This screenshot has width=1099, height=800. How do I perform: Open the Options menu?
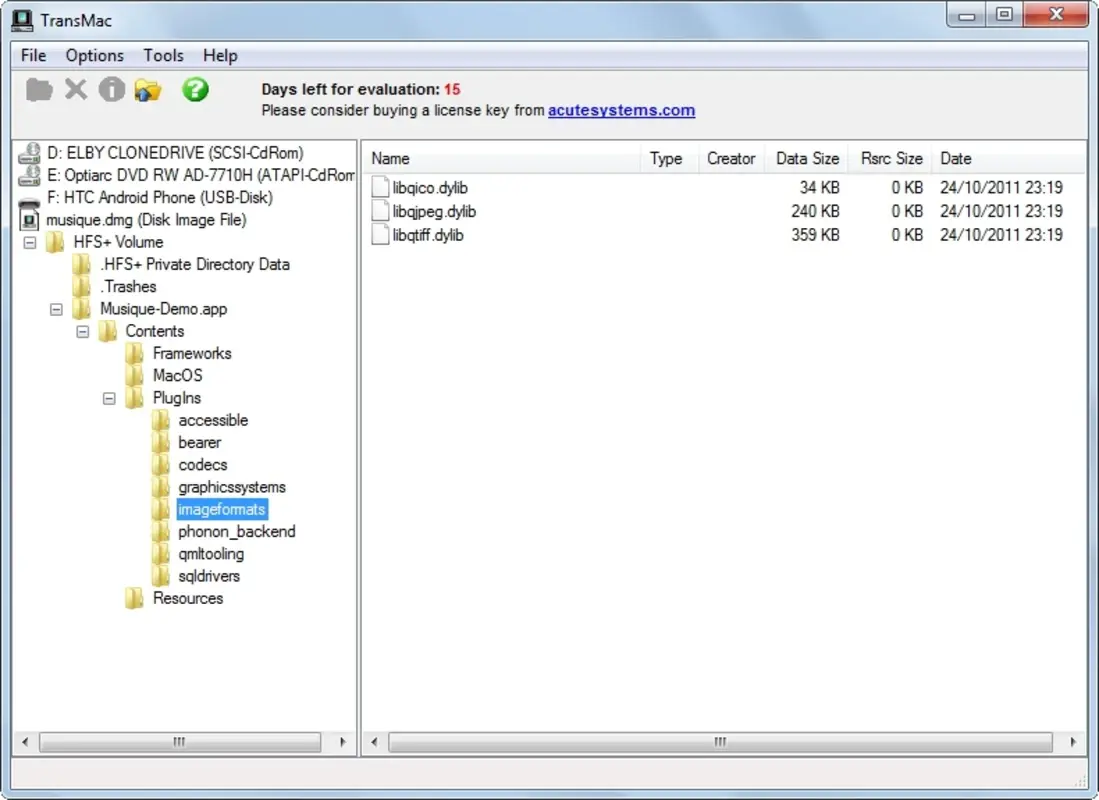(94, 55)
